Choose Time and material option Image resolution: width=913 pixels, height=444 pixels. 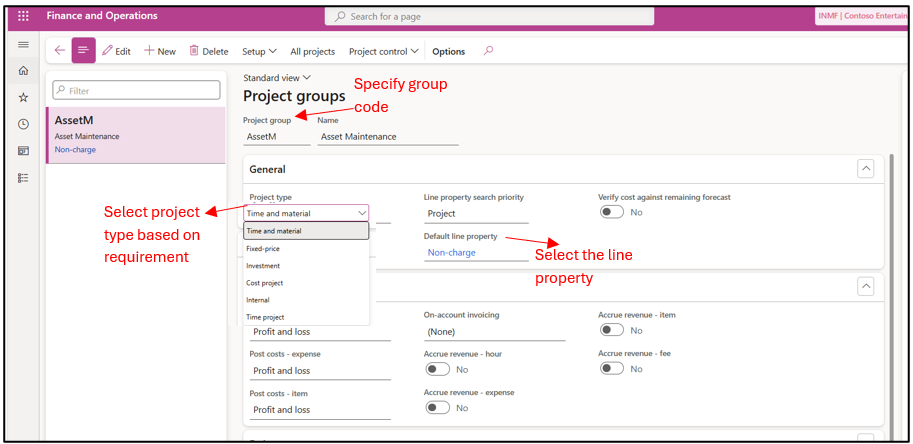pos(306,230)
